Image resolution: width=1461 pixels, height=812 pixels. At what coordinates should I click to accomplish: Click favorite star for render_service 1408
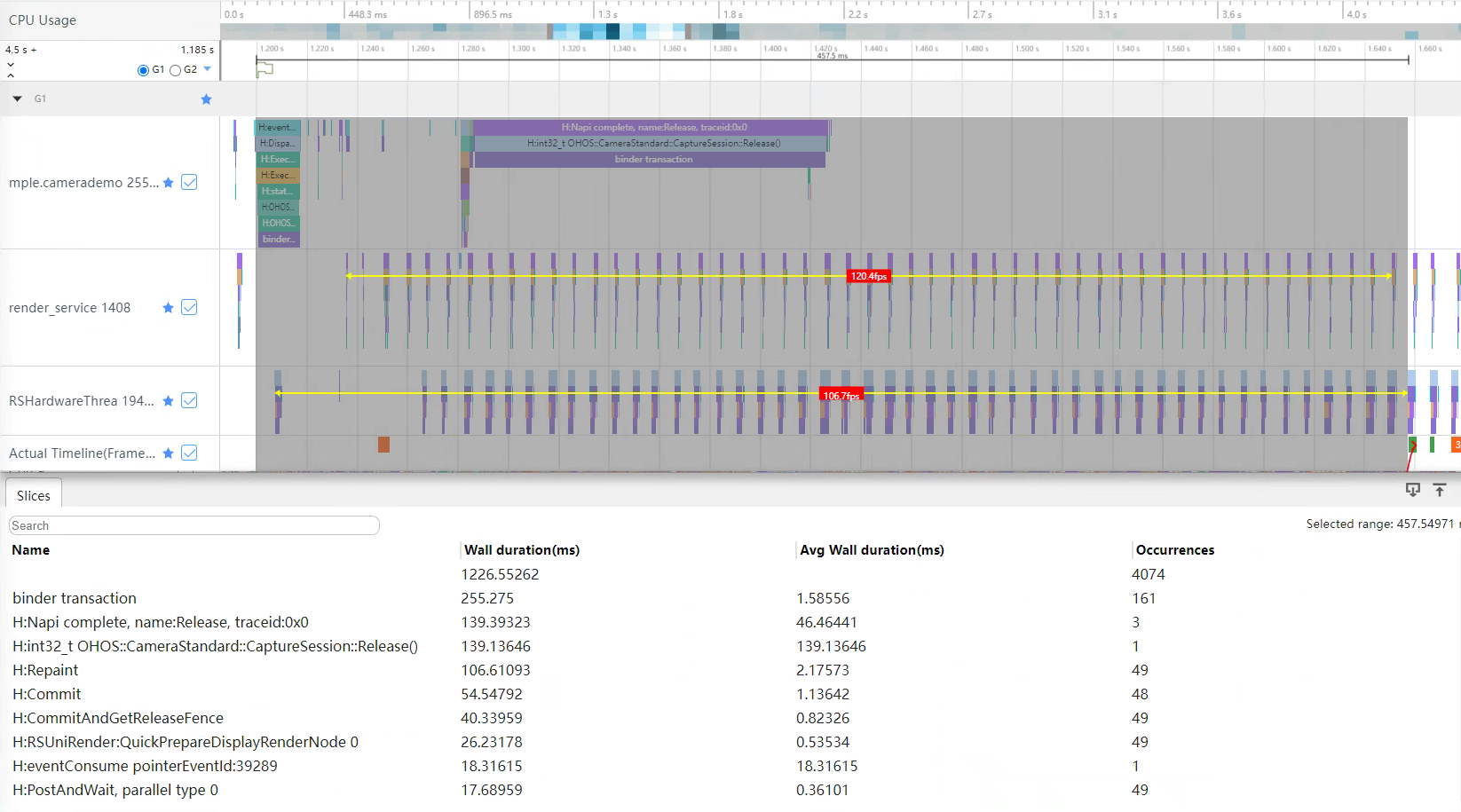click(x=169, y=308)
